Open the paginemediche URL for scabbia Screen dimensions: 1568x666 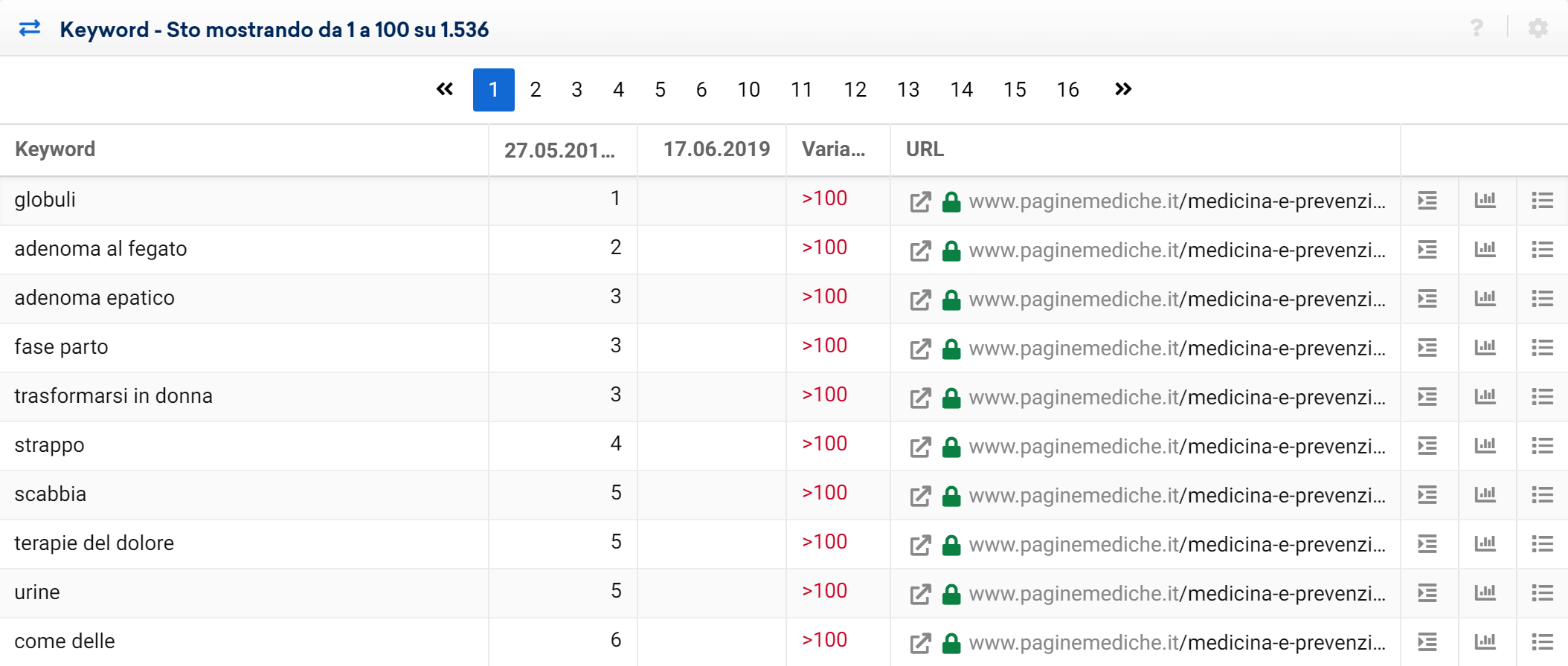(x=1177, y=496)
